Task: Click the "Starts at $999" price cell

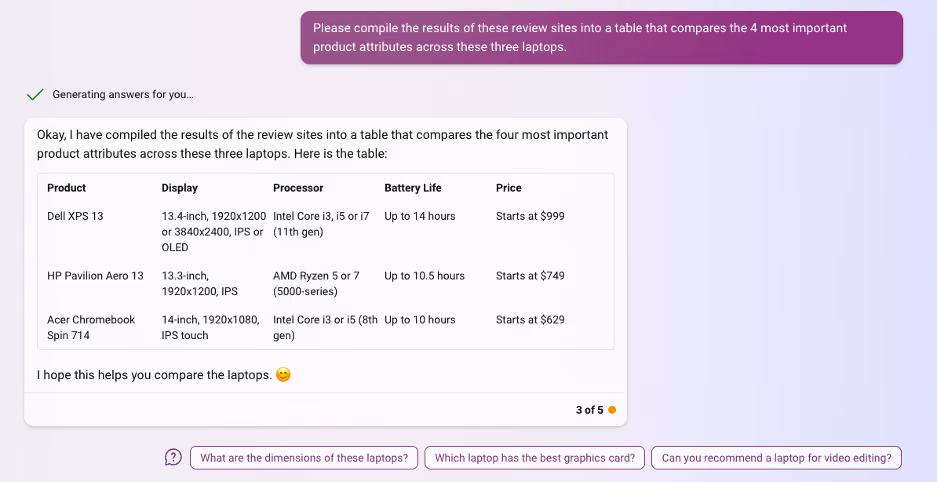Action: pos(530,216)
